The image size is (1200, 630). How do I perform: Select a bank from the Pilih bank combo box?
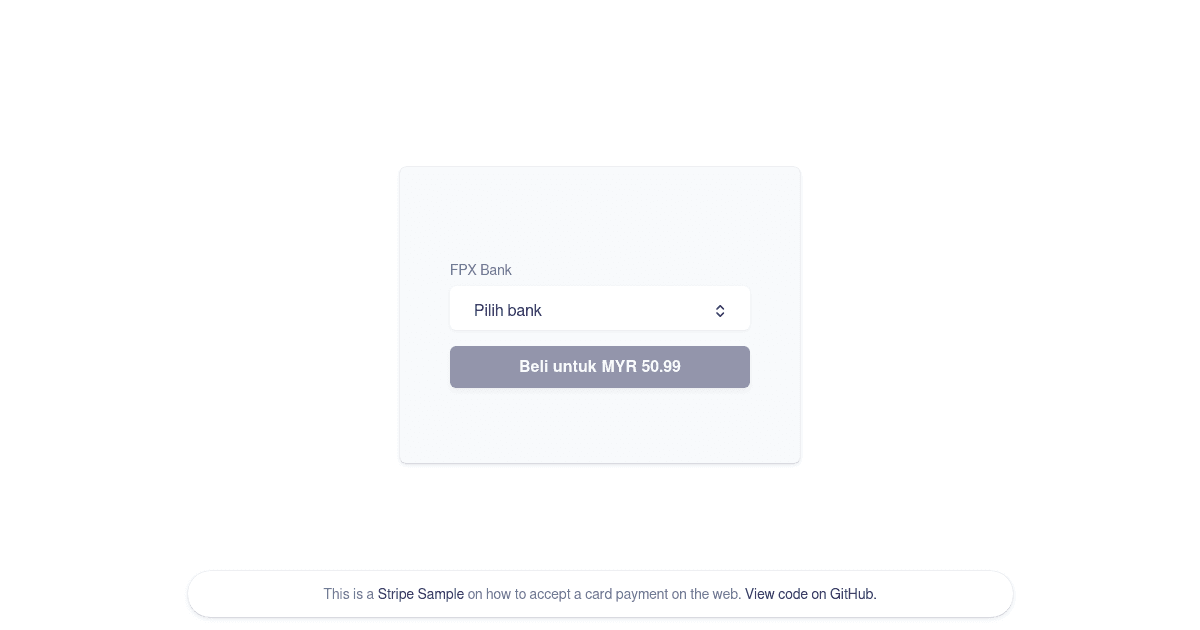[x=600, y=308]
